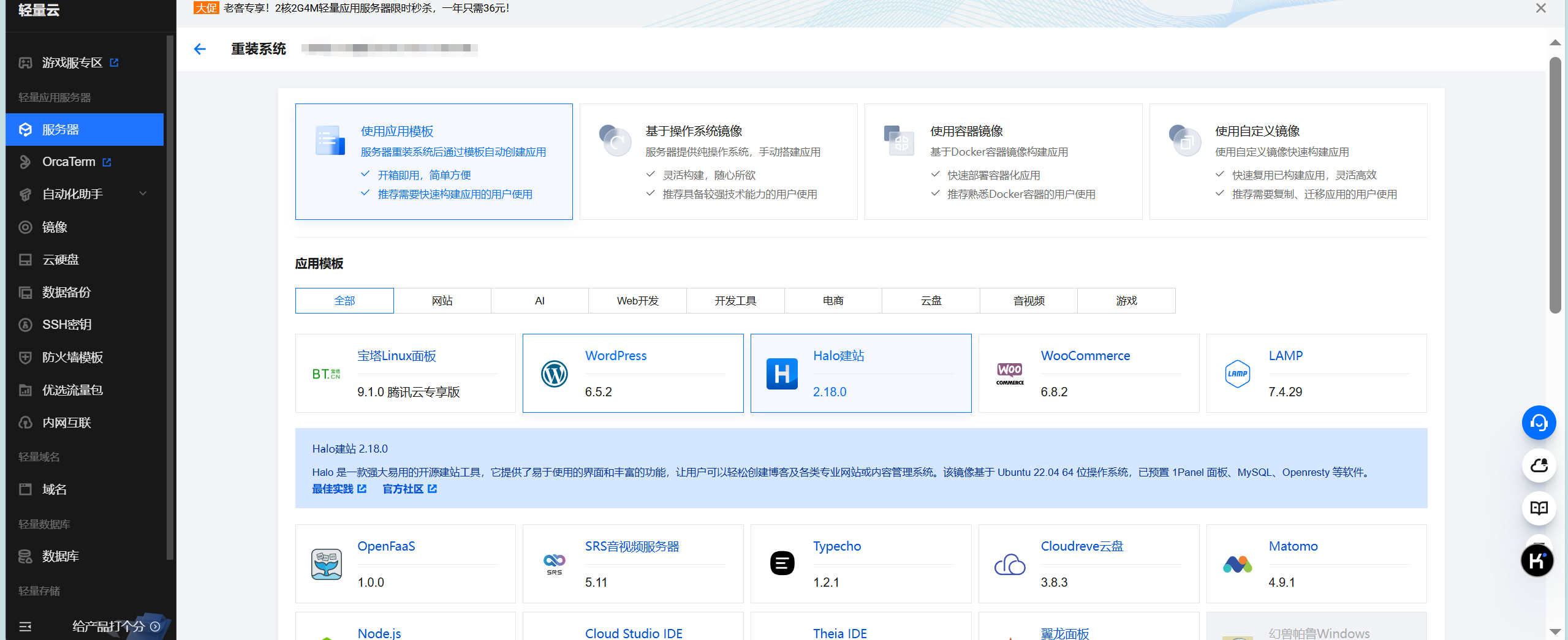Open the documentation book floating button
1568x640 pixels.
pyautogui.click(x=1539, y=508)
